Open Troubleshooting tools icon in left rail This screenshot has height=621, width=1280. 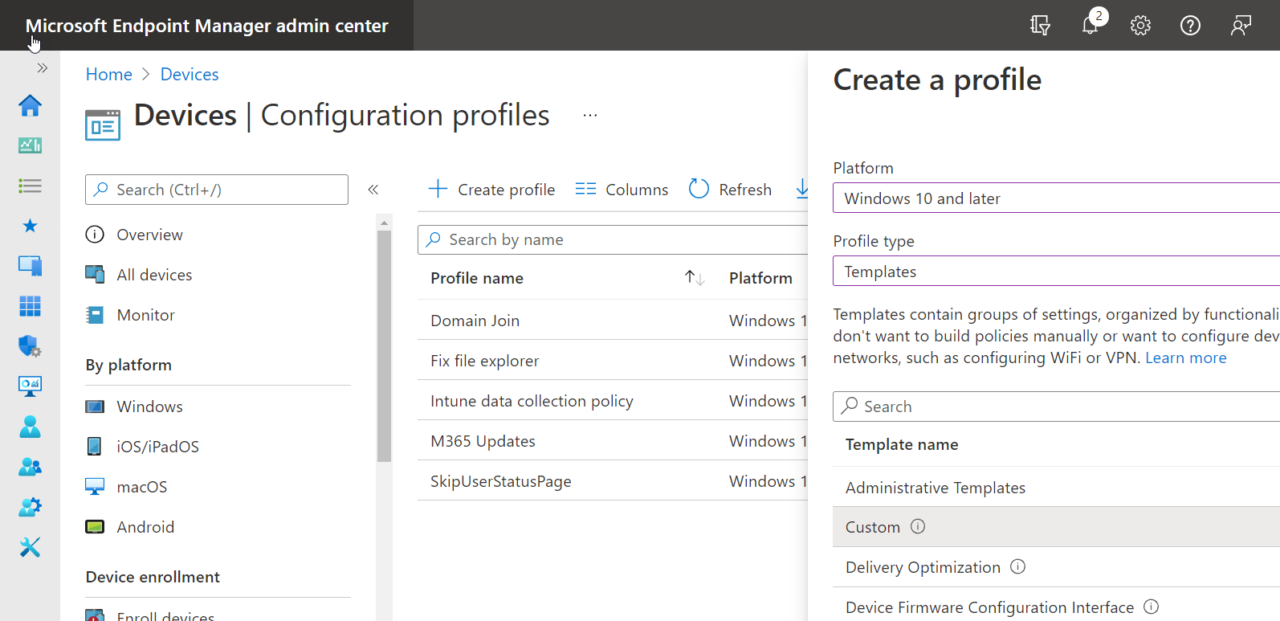pos(30,547)
